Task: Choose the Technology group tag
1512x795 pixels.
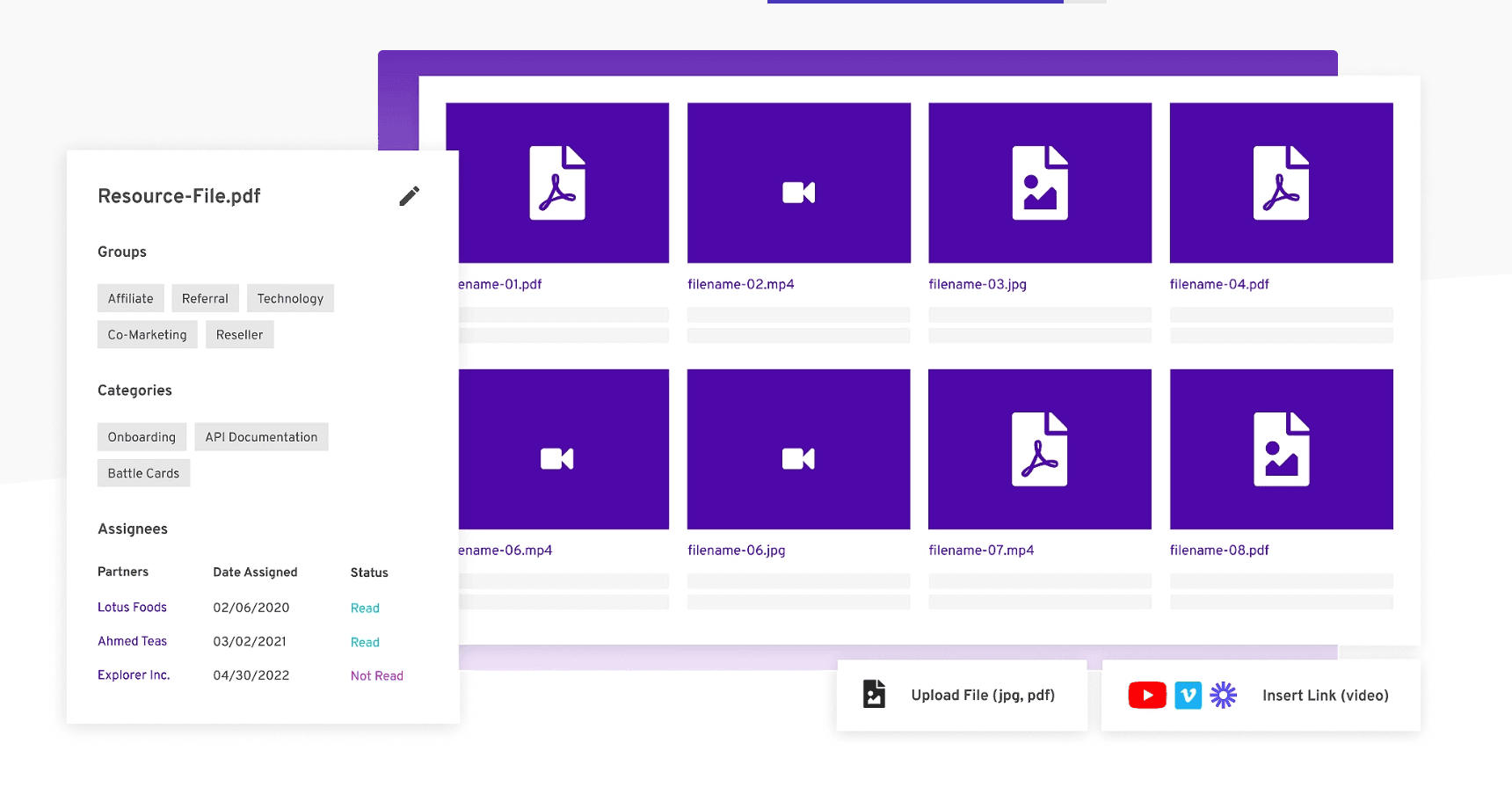Action: 290,298
